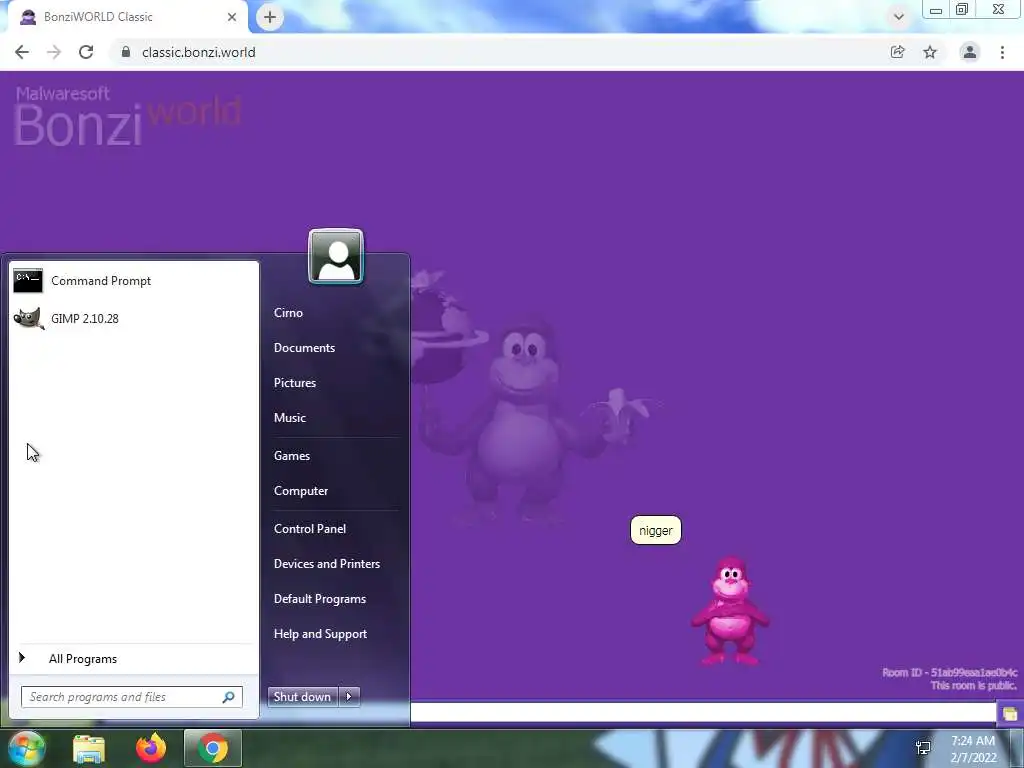
Task: Click the user account picture
Action: pyautogui.click(x=336, y=256)
